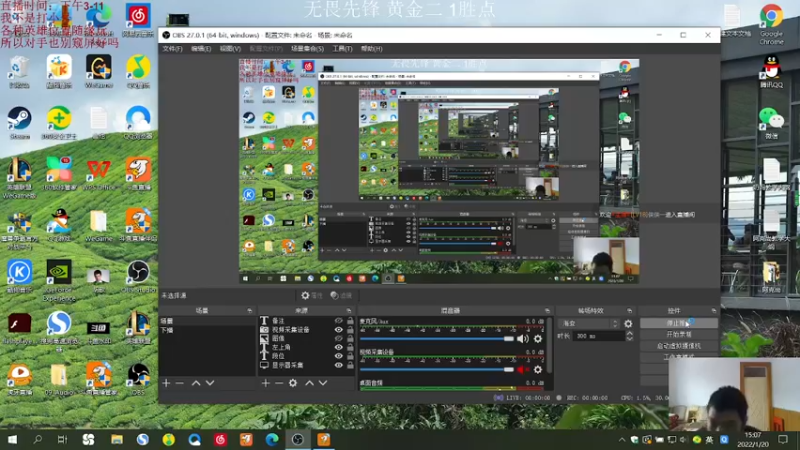This screenshot has width=800, height=450.
Task: Adjust 视频采集设备 volume slider
Action: click(437, 369)
